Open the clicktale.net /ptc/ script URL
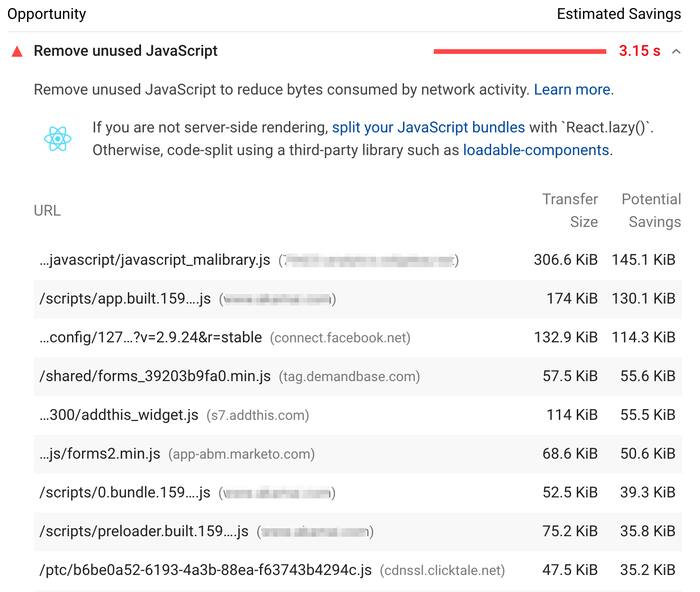 pos(205,570)
